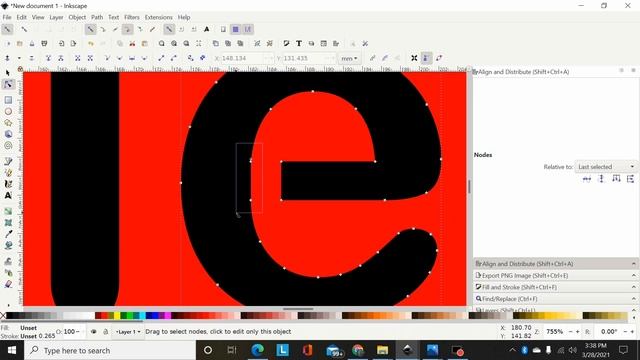Toggle the enable snapping button
This screenshot has height=360, width=640.
click(7, 29)
